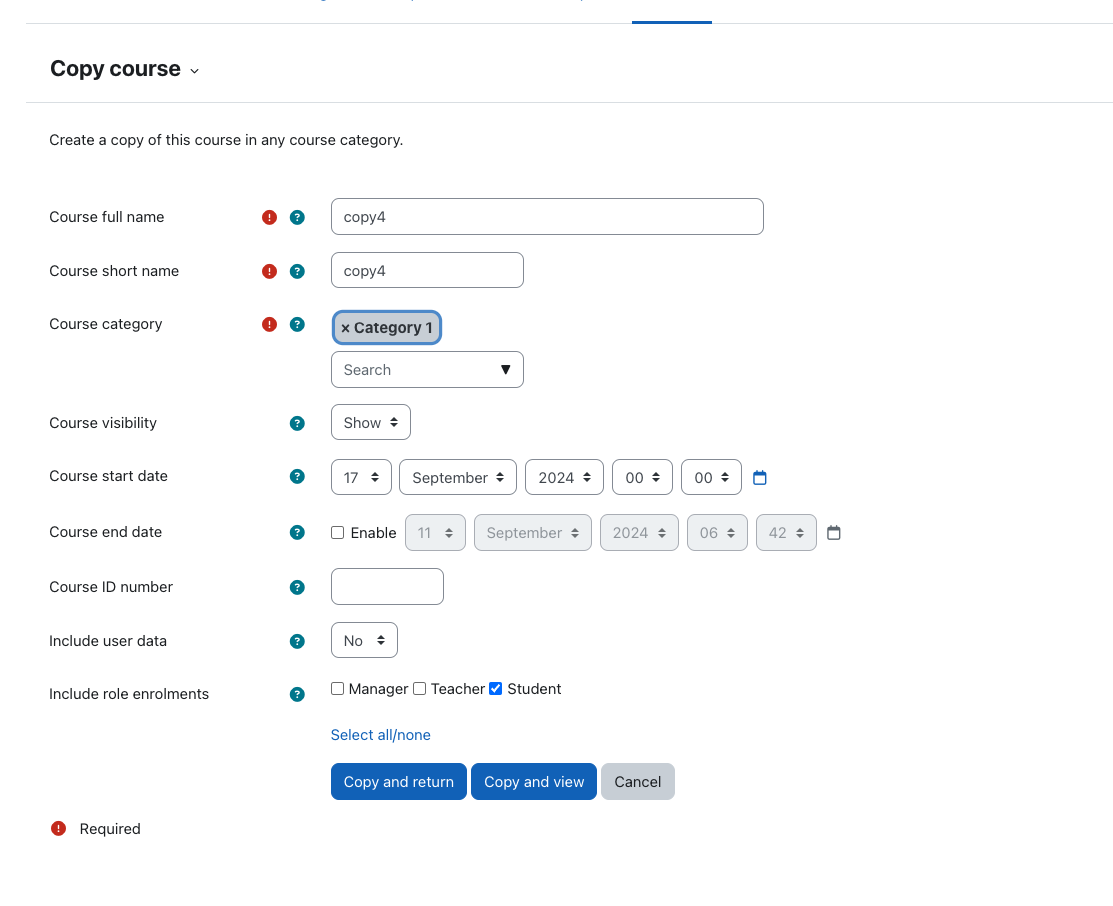1113x906 pixels.
Task: Expand the Copy course heading dropdown
Action: (194, 71)
